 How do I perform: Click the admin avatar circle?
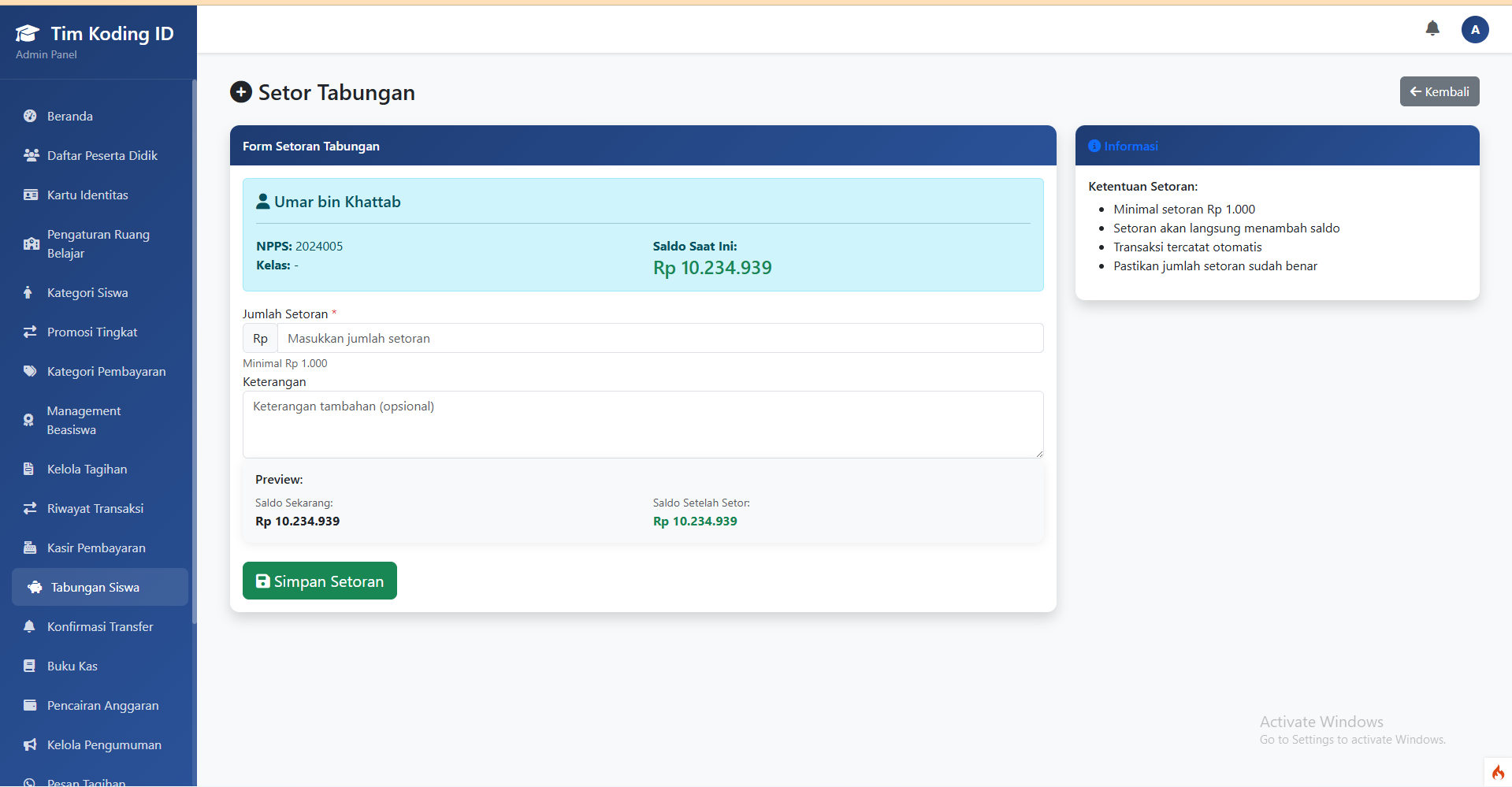[x=1475, y=29]
